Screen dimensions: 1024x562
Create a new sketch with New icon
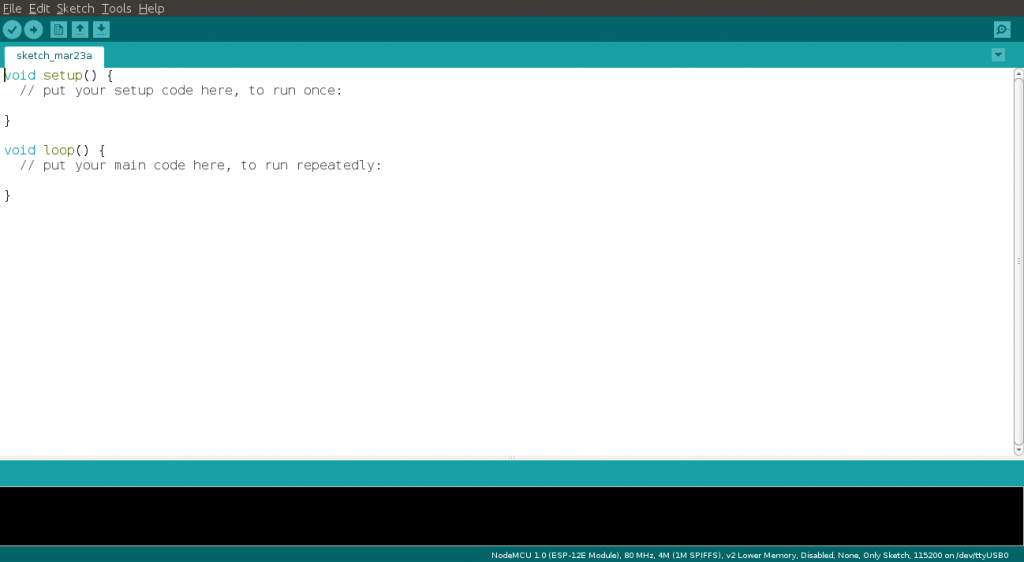click(59, 30)
